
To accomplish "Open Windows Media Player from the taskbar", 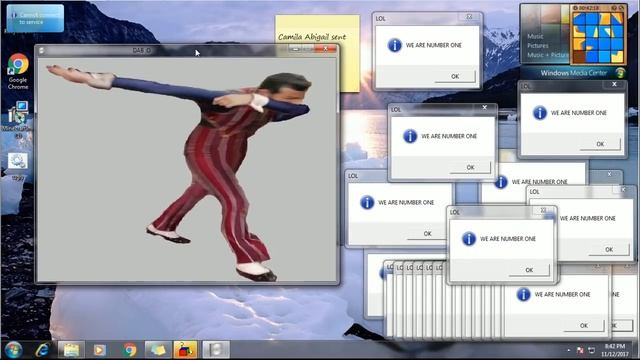I will pos(99,350).
